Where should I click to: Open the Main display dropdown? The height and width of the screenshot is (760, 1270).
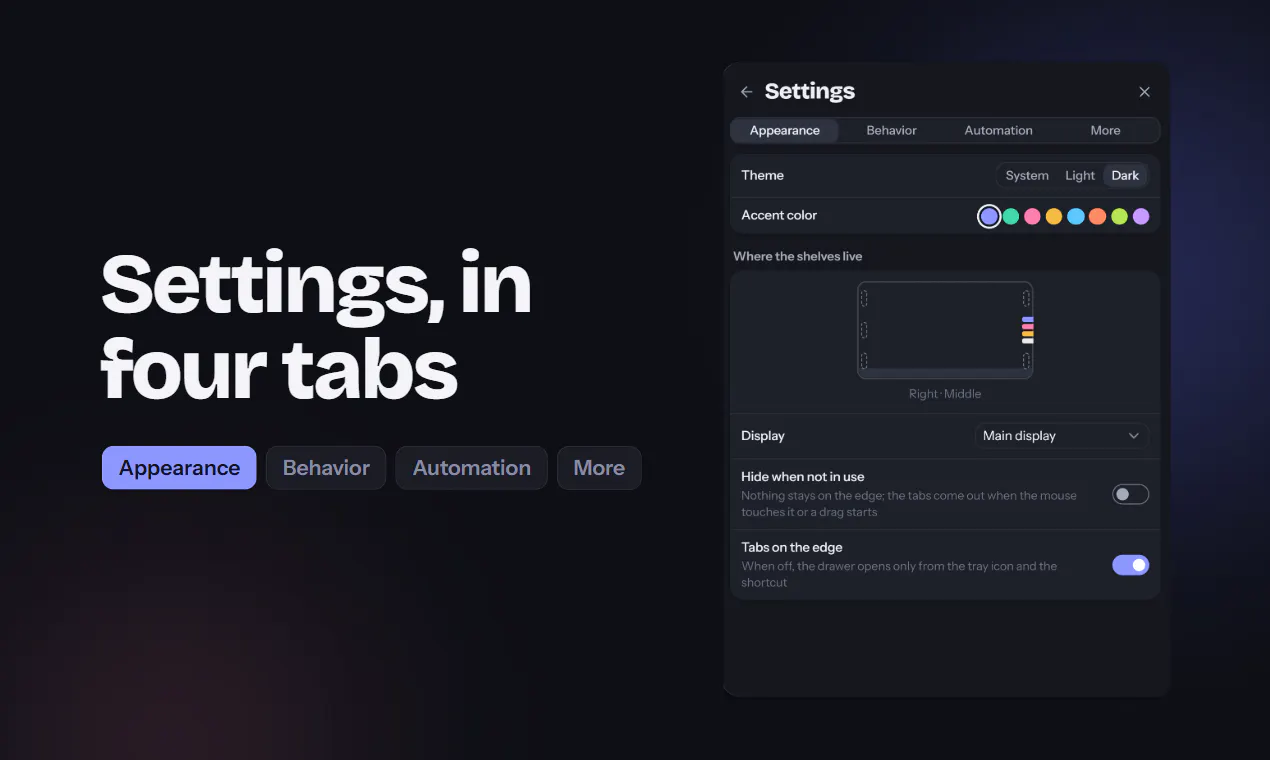tap(1061, 436)
